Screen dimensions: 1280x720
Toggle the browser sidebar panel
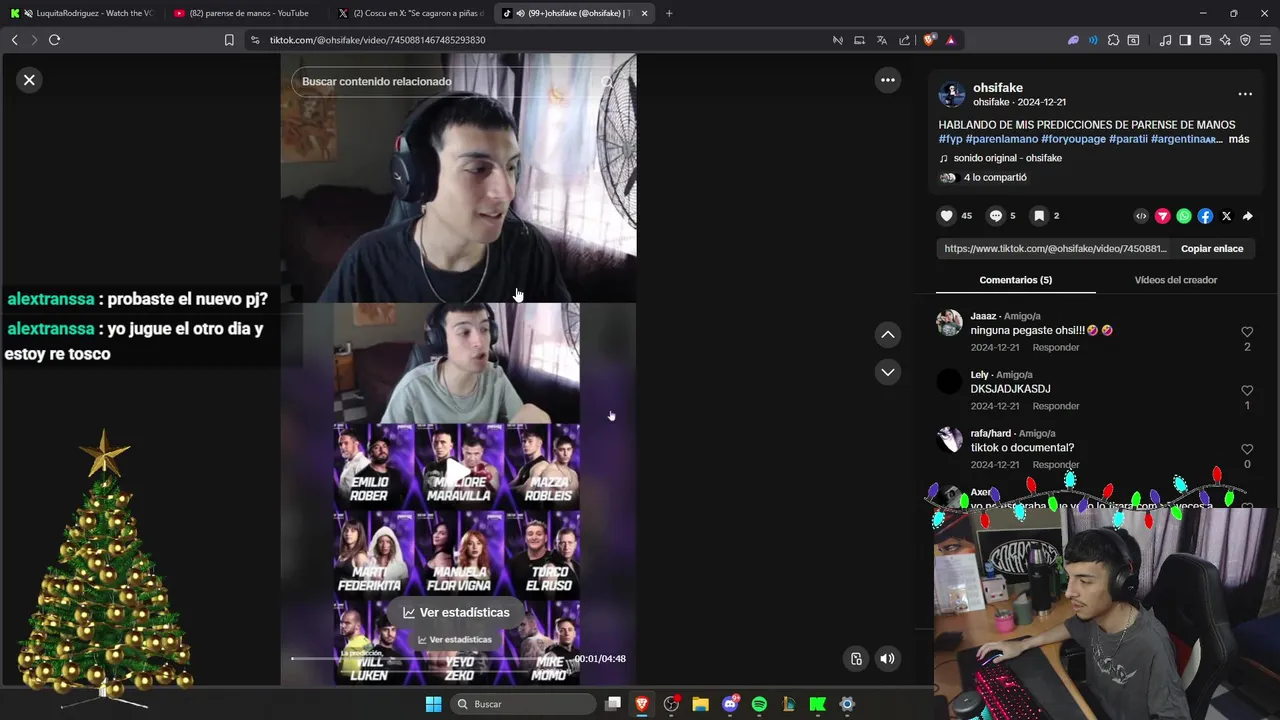(1185, 40)
